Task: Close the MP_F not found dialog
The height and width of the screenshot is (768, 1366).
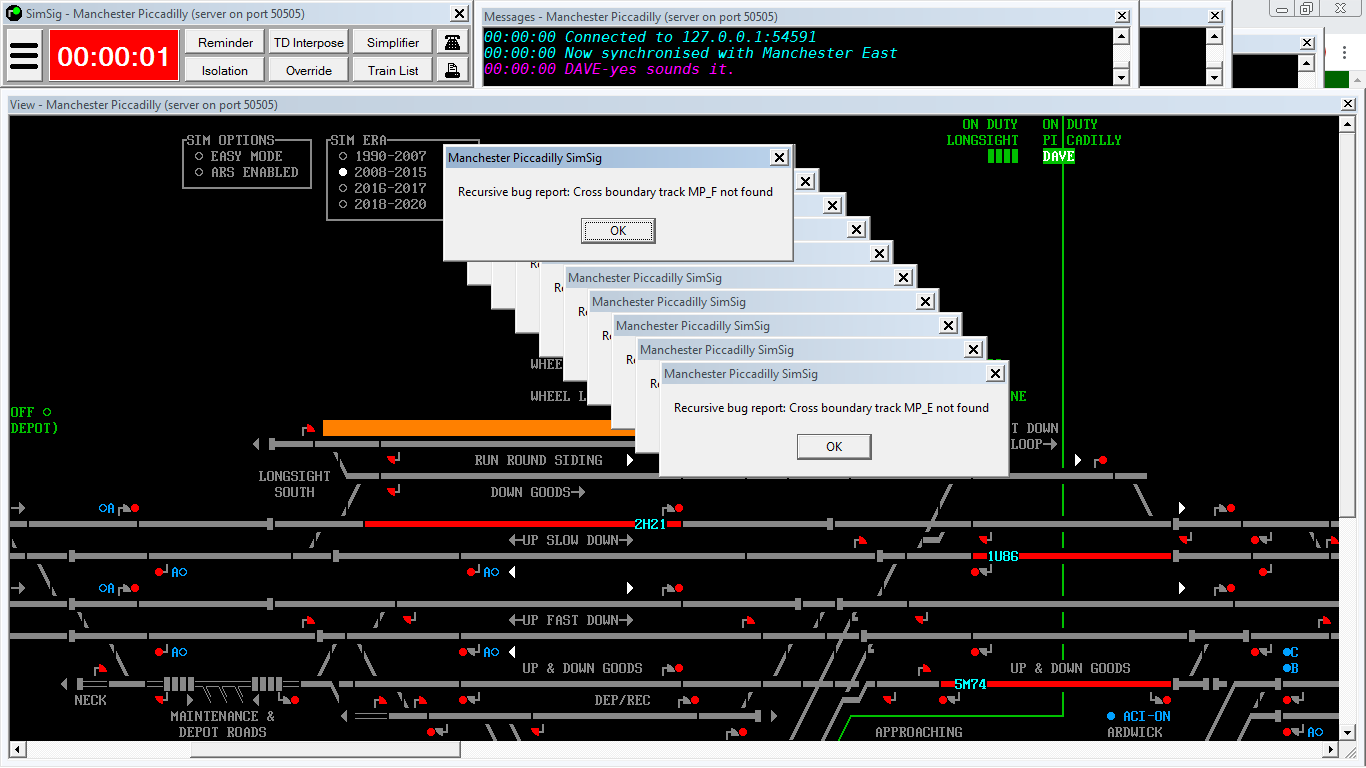Action: point(779,157)
